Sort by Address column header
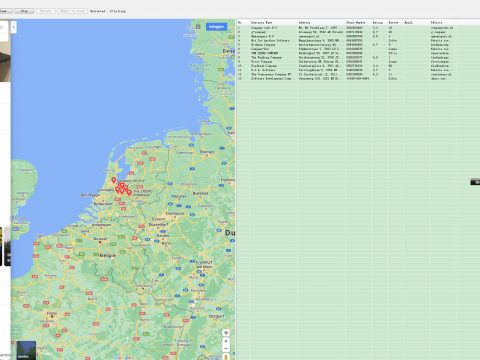Screen dimensions: 480x360 coord(304,22)
